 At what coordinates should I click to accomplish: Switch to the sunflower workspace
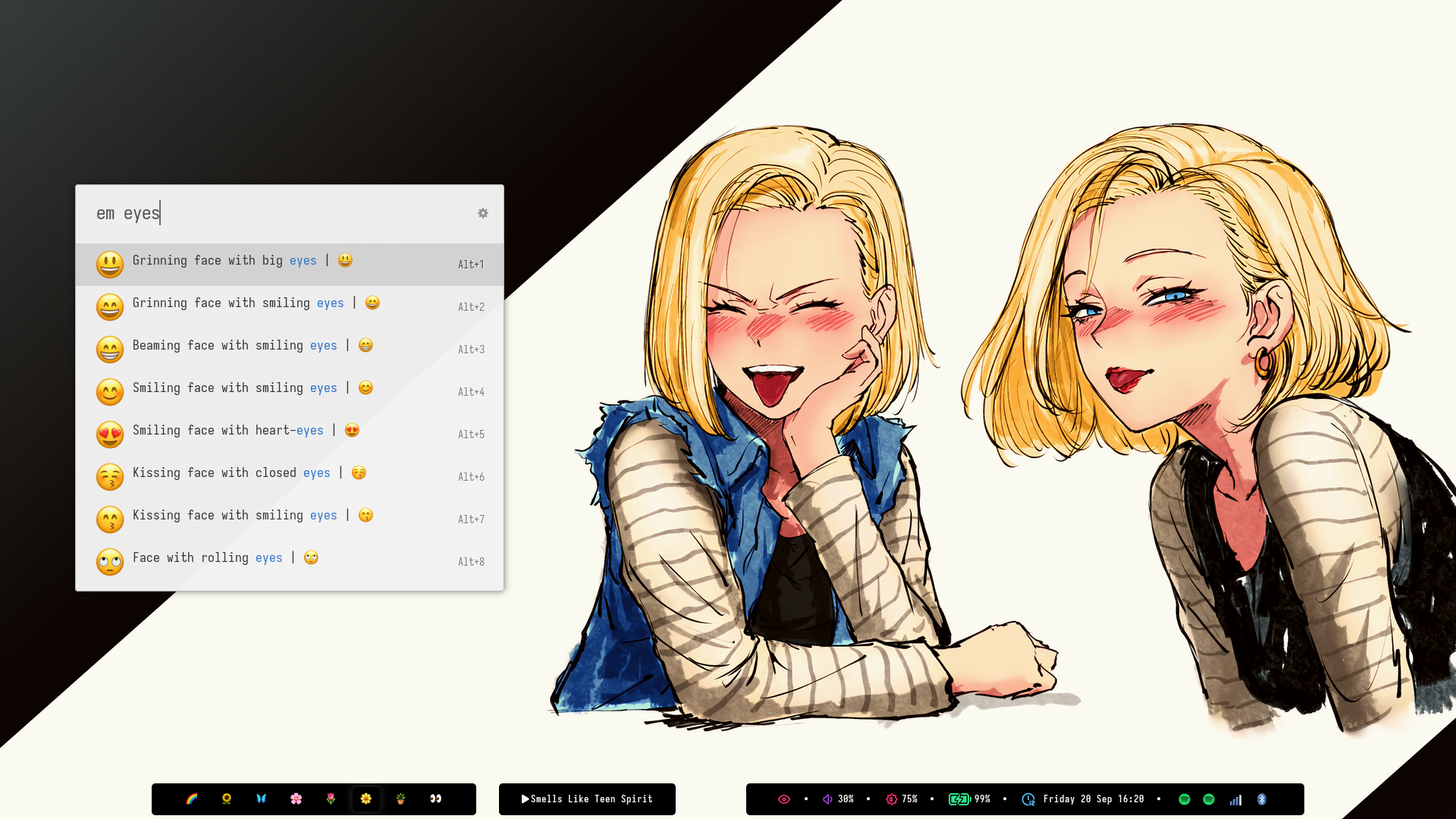tap(227, 799)
